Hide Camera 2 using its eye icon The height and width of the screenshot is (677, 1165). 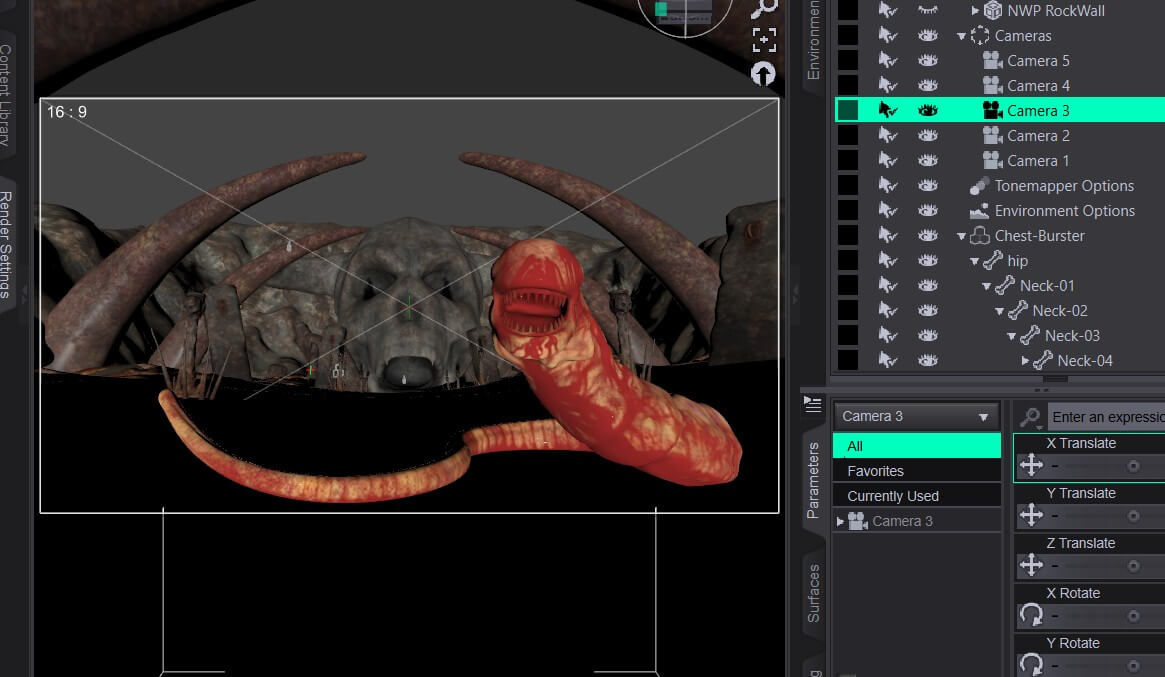pos(927,135)
